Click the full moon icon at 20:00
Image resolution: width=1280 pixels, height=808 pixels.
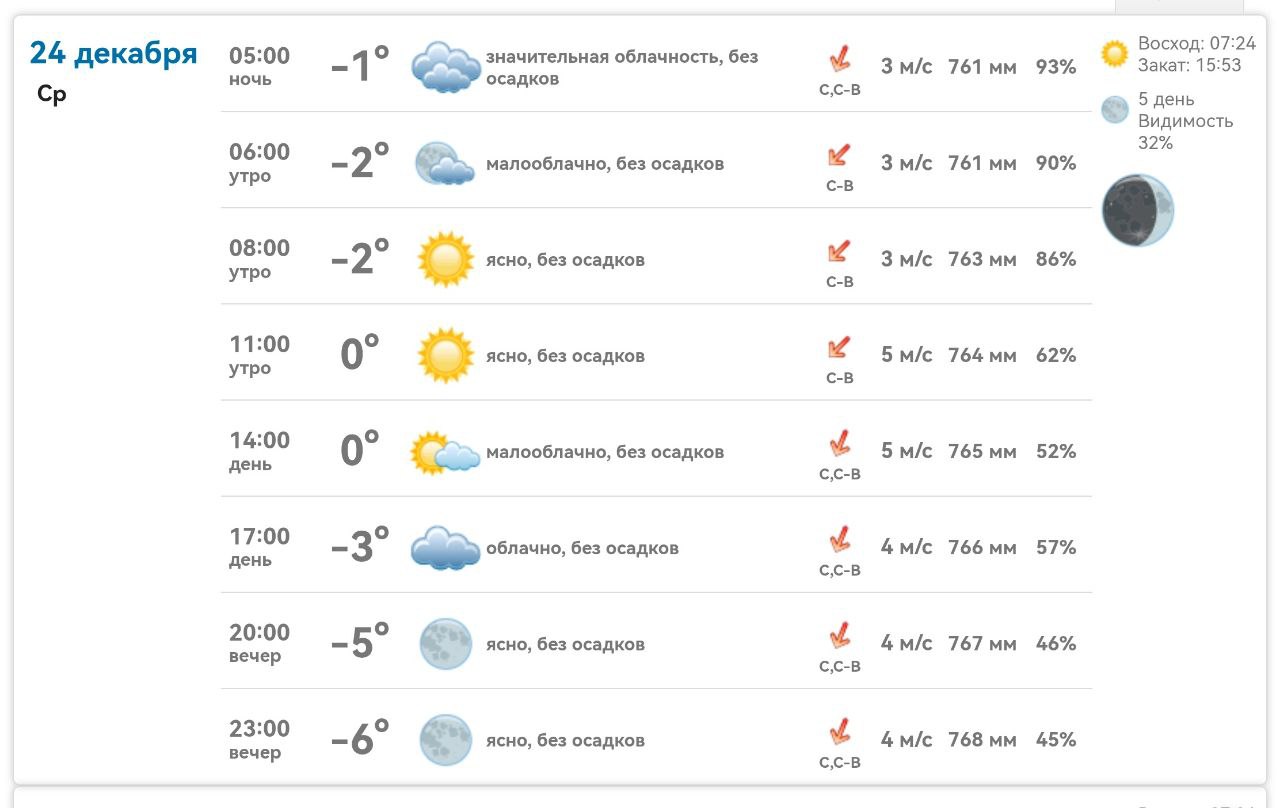click(x=445, y=644)
